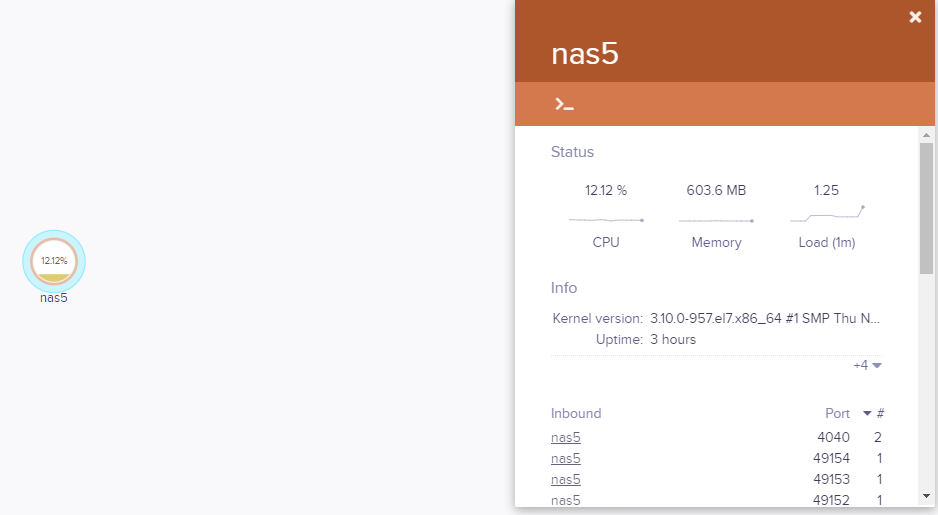Screen dimensions: 938x515
Task: Open the nas5 link for port 4040
Action: point(566,437)
